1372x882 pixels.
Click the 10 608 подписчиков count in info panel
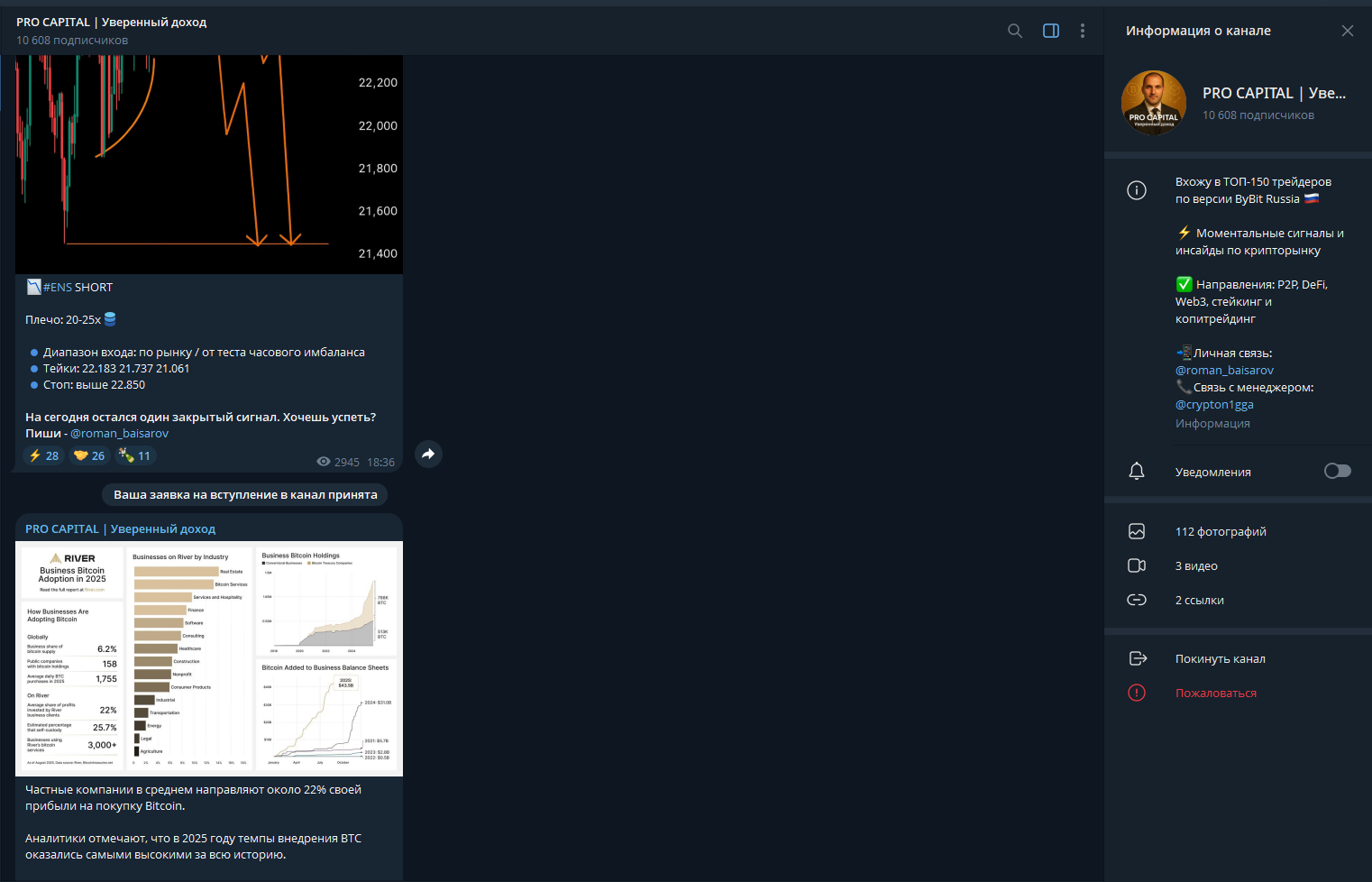[x=1258, y=115]
